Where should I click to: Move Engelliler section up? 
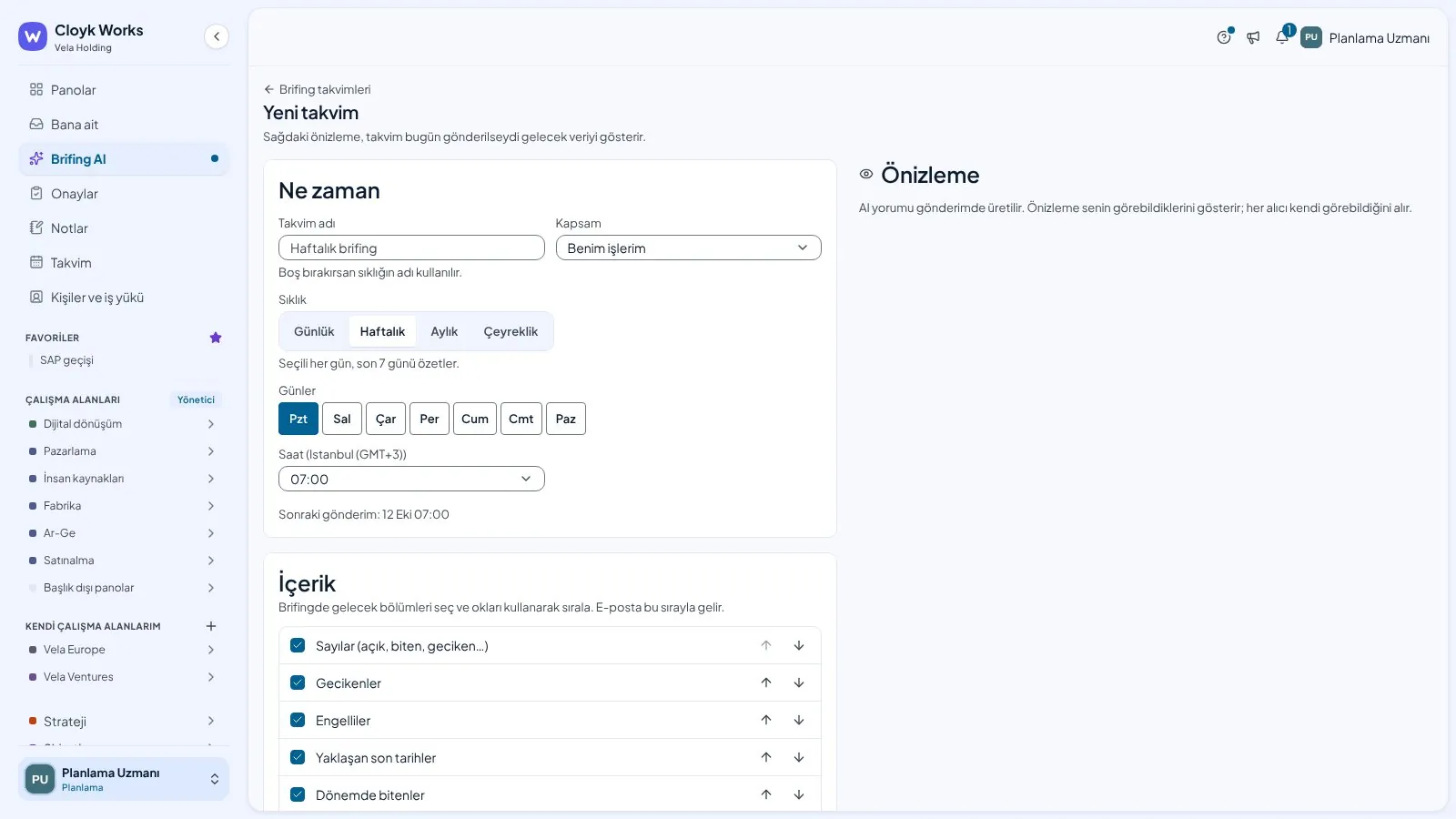tap(766, 720)
